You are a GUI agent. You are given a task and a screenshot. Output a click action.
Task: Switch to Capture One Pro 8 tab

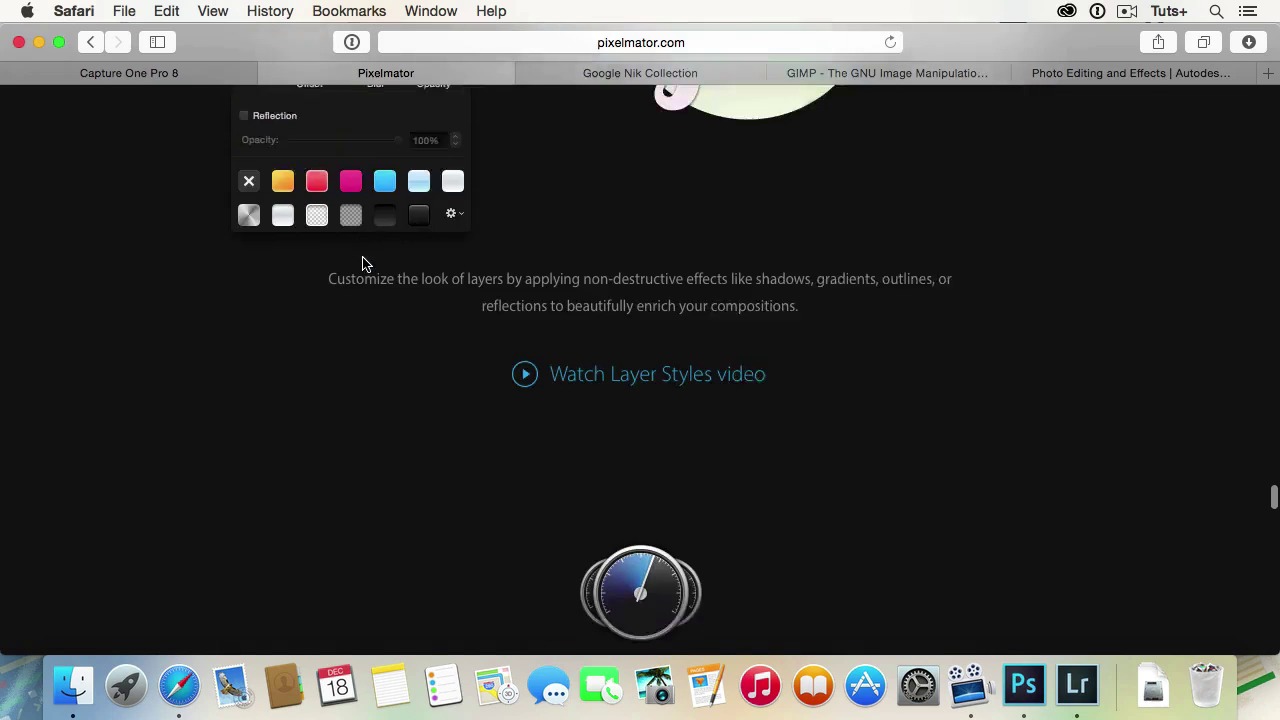pos(129,73)
